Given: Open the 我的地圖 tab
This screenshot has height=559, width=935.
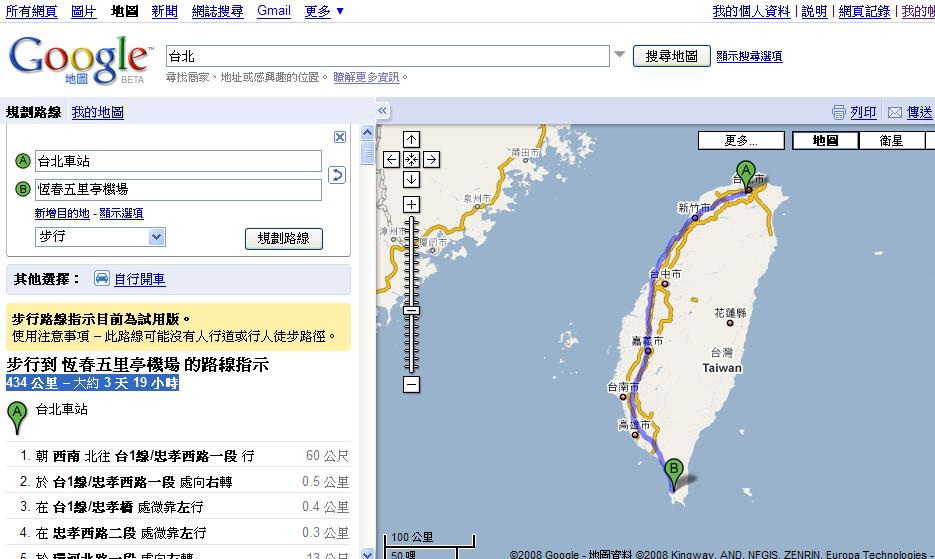Looking at the screenshot, I should (97, 112).
